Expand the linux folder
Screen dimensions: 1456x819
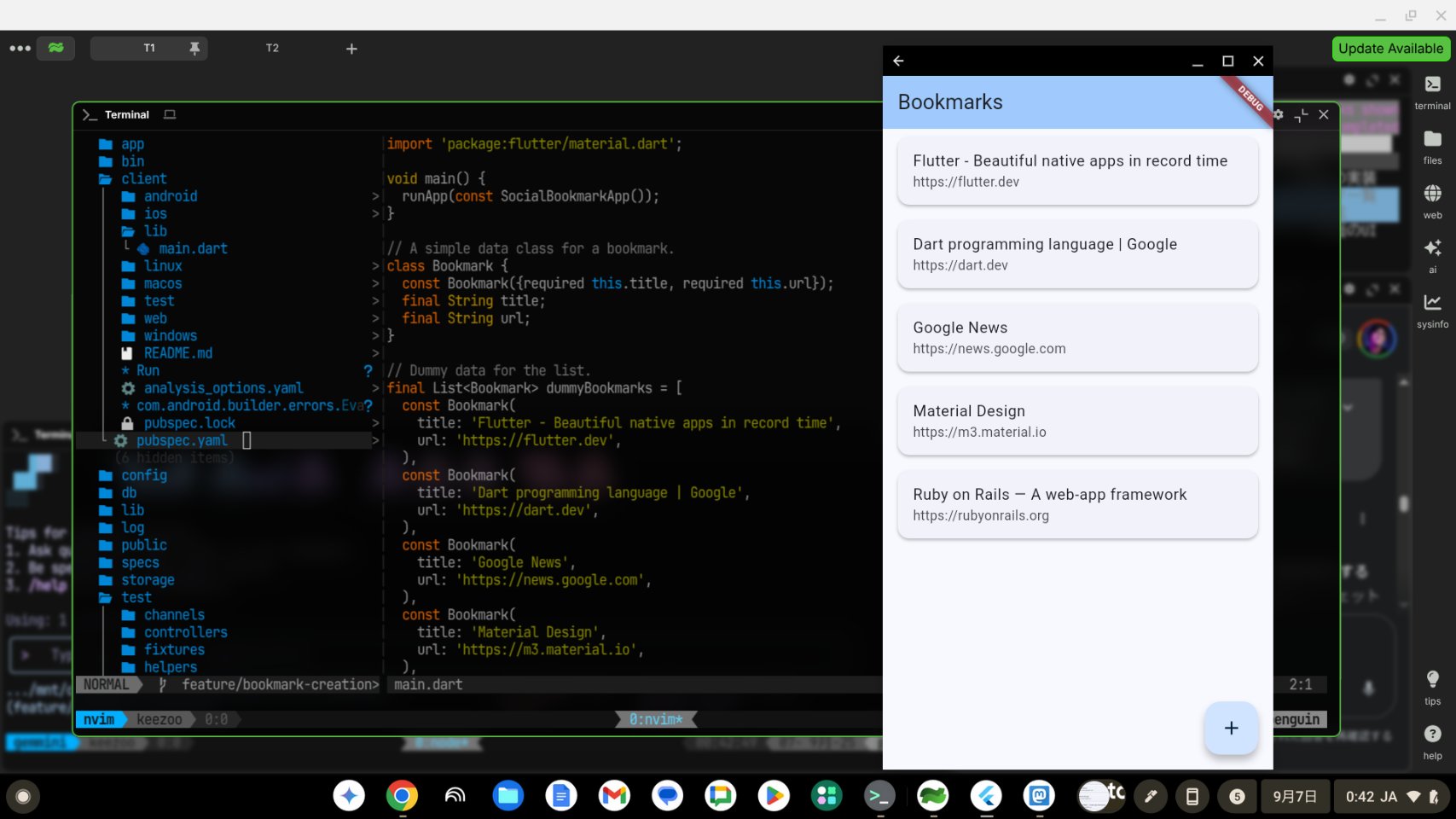click(x=152, y=266)
